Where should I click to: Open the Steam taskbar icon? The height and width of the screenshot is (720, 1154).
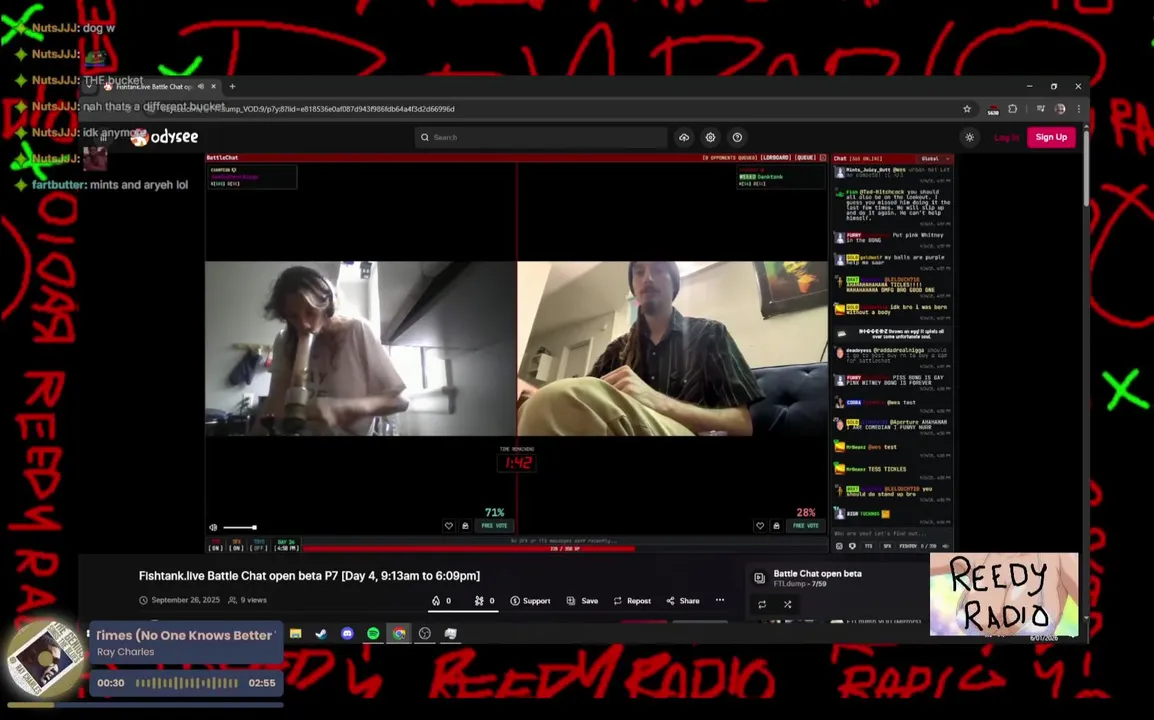click(322, 633)
